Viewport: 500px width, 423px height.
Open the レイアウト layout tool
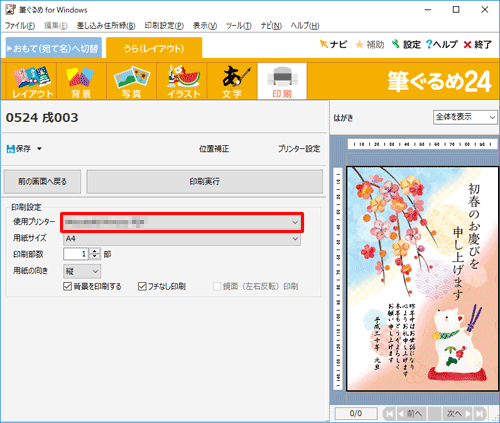coord(32,81)
